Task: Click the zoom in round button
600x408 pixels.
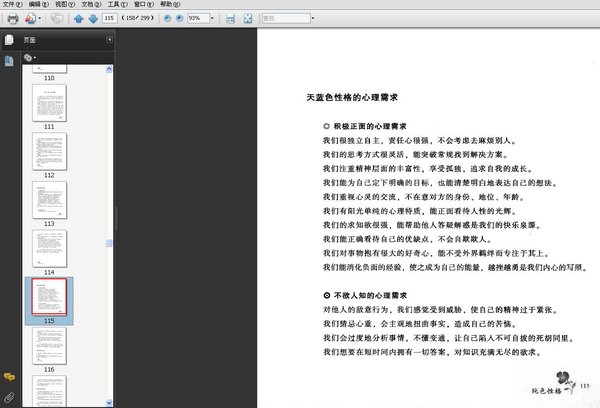Action: tap(179, 18)
